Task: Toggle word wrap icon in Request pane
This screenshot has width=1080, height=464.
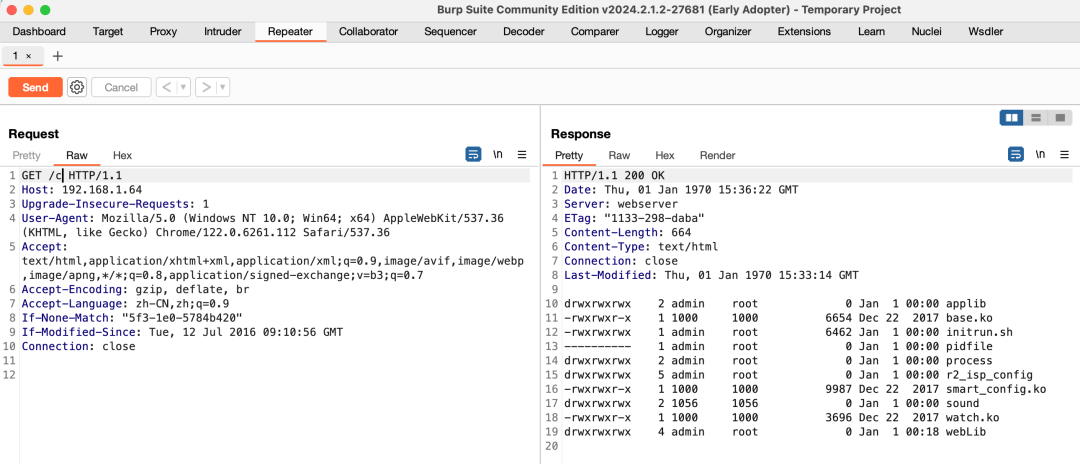Action: pos(473,155)
